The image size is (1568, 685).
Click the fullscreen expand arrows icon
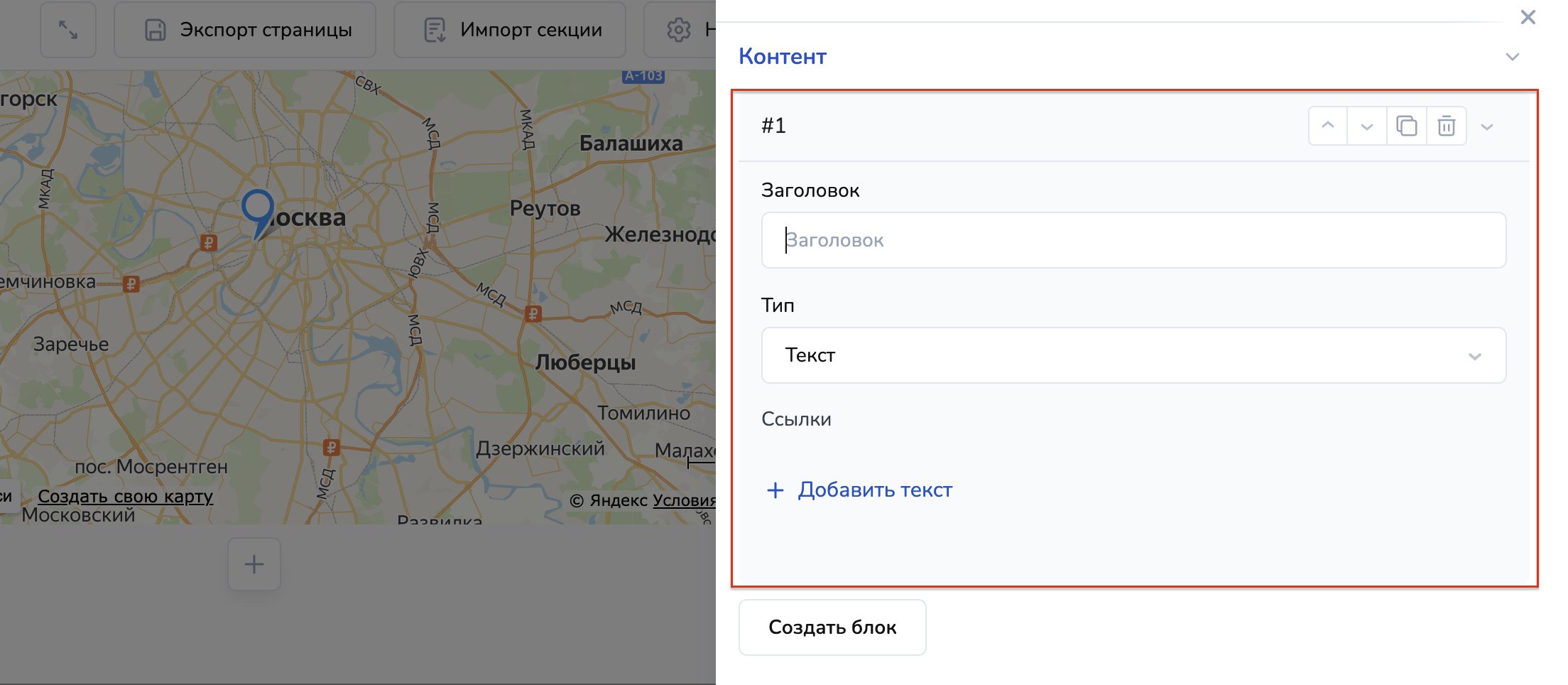click(x=68, y=30)
